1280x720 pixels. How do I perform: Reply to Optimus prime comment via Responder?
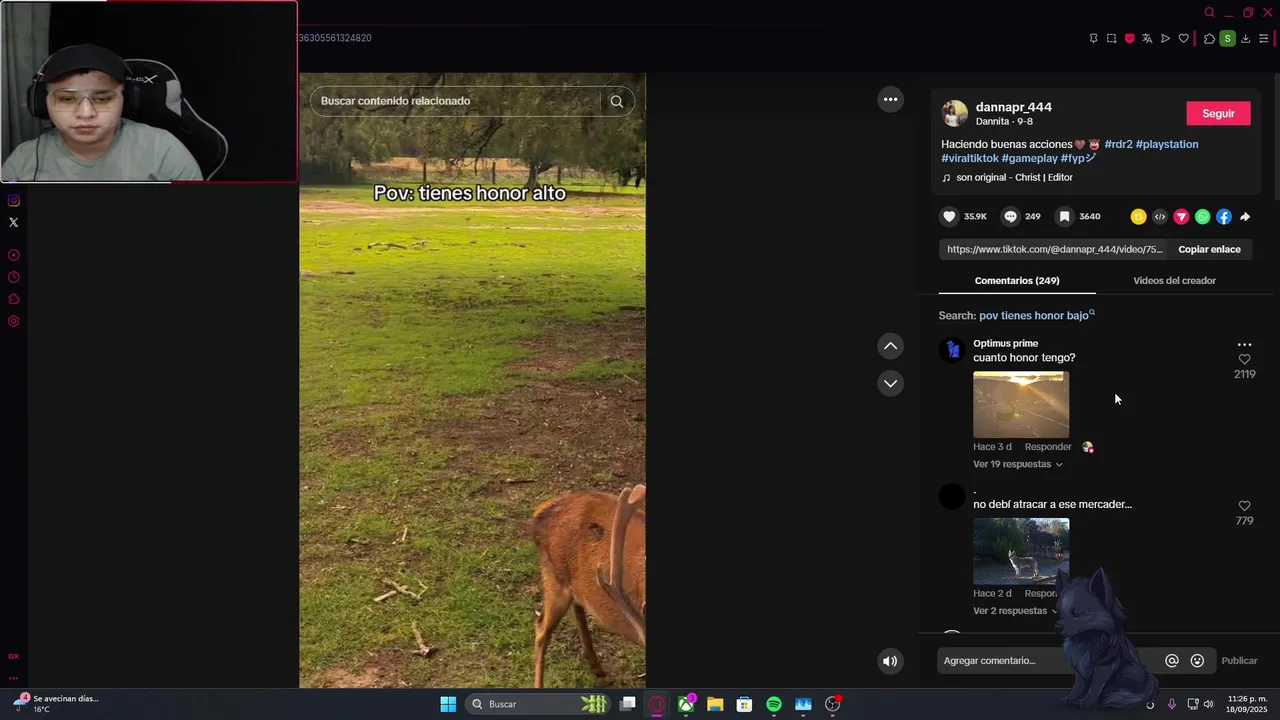pyautogui.click(x=1048, y=447)
